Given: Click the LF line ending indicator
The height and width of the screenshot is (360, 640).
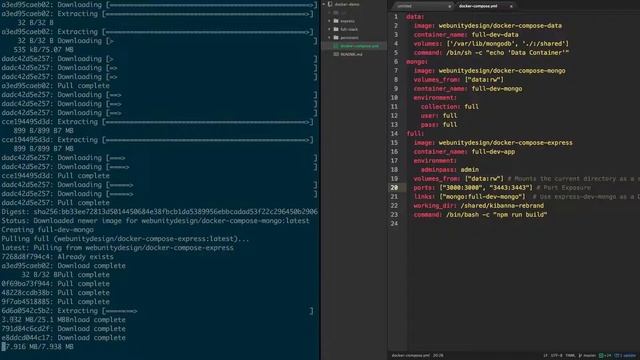Looking at the screenshot, I should coord(545,356).
